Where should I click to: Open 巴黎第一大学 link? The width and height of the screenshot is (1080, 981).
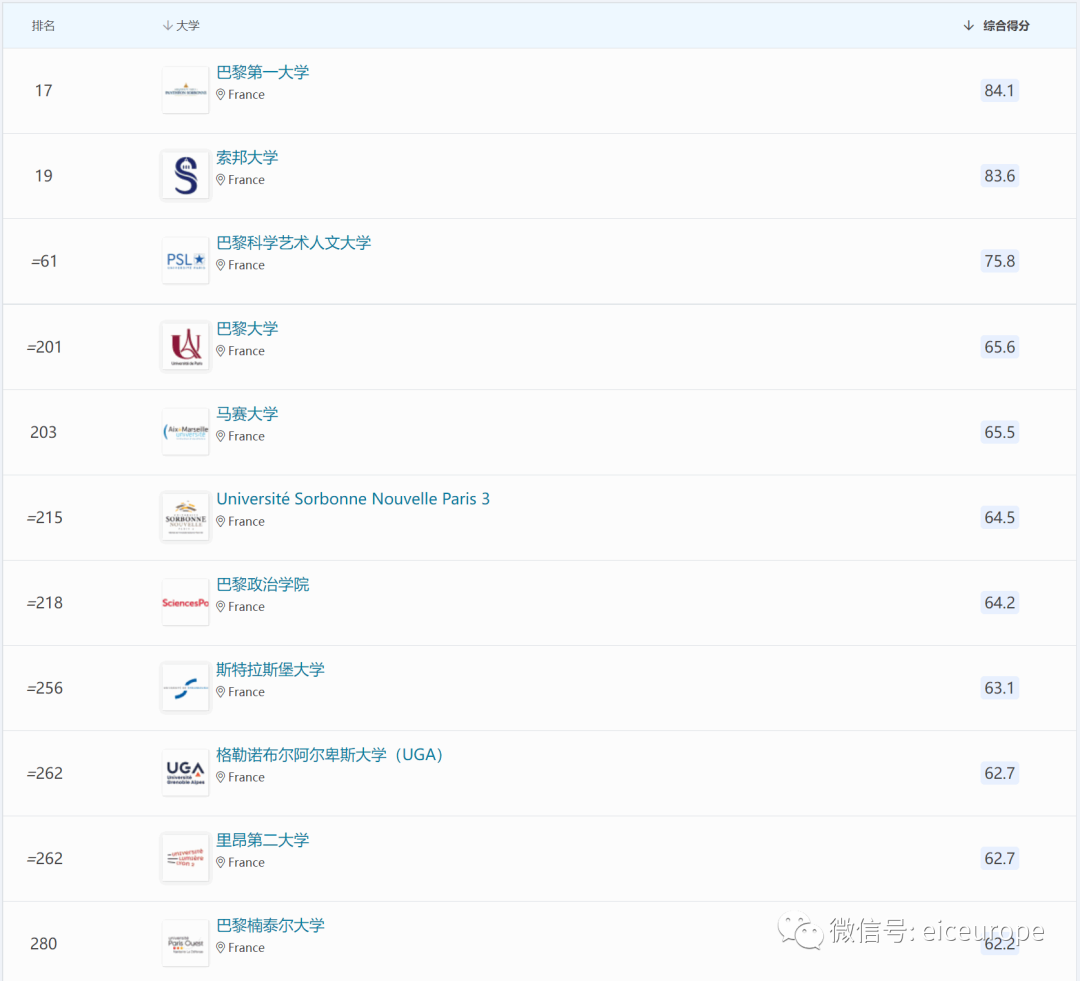(x=262, y=72)
